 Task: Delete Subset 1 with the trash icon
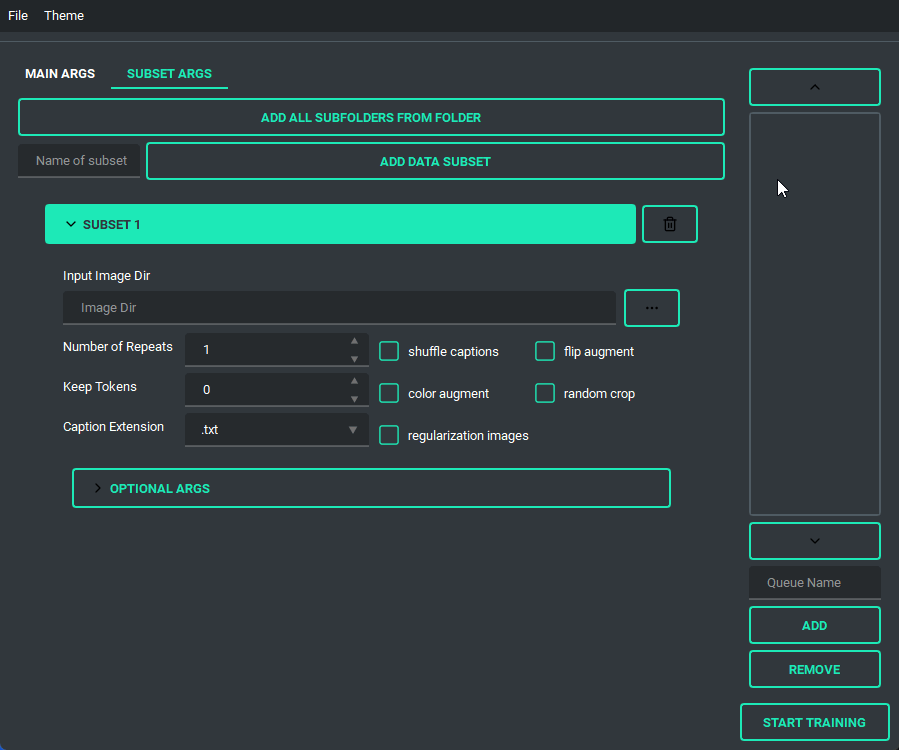click(x=670, y=224)
